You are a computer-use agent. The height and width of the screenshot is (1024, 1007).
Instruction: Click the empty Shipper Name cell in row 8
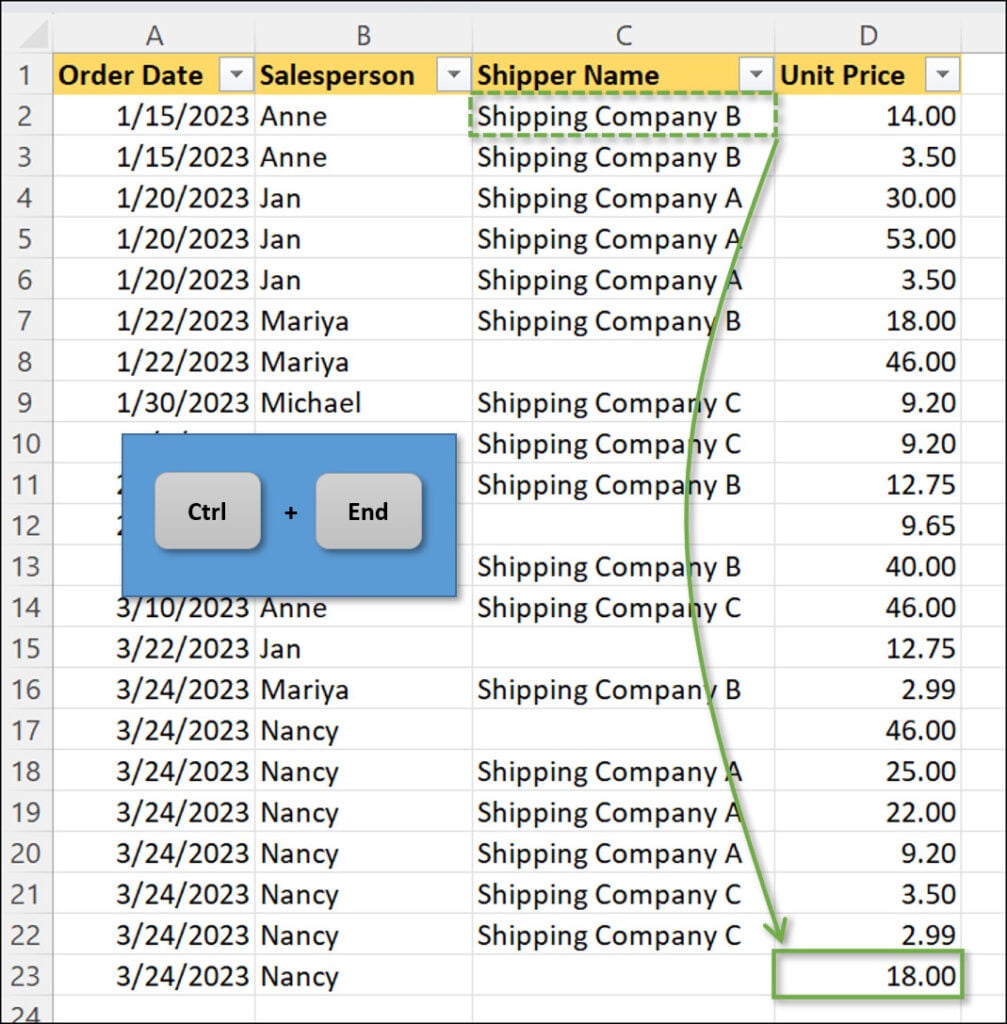(x=622, y=361)
